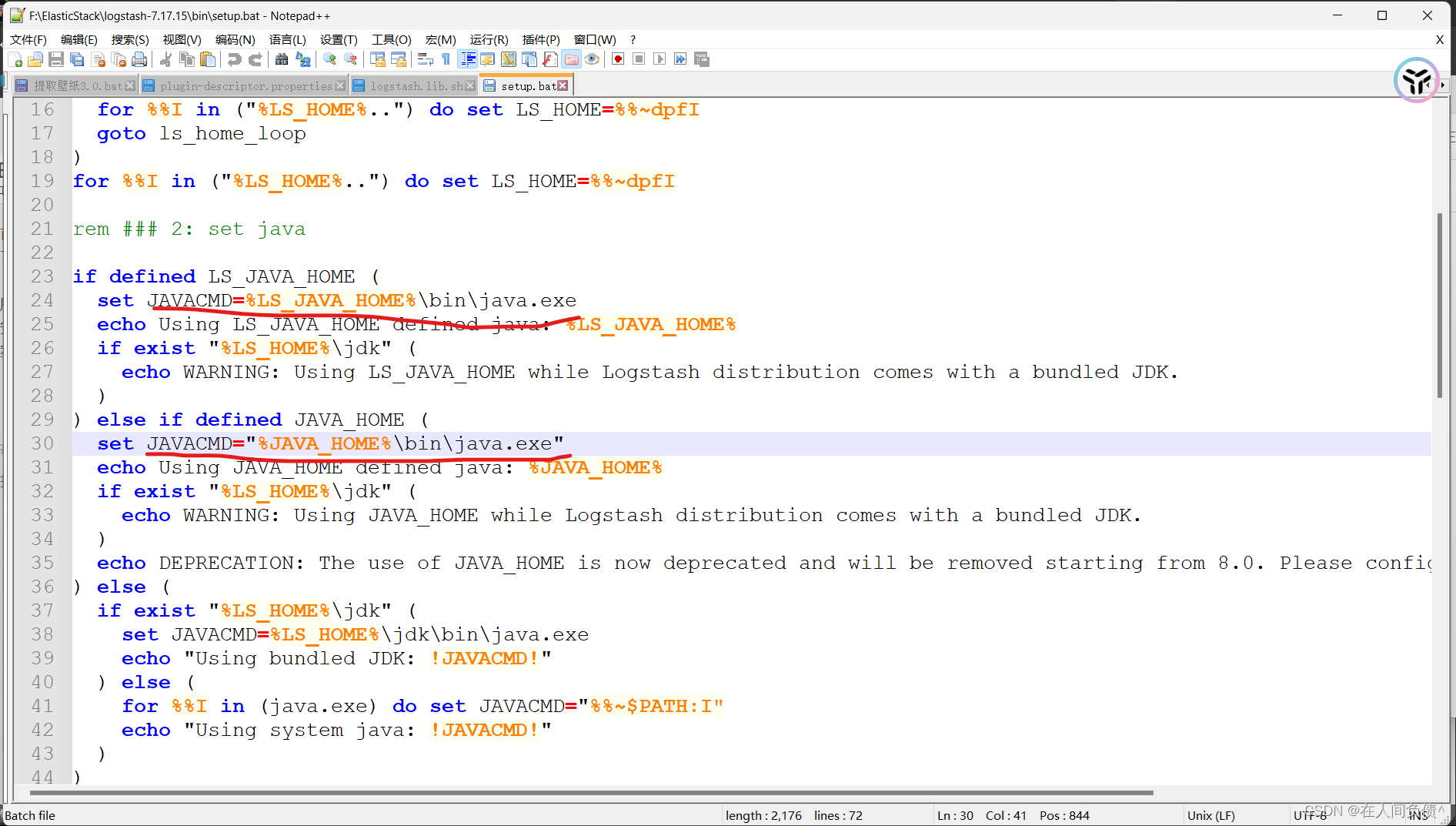Click the Replace toolbar icon
This screenshot has width=1456, height=826.
[x=303, y=59]
